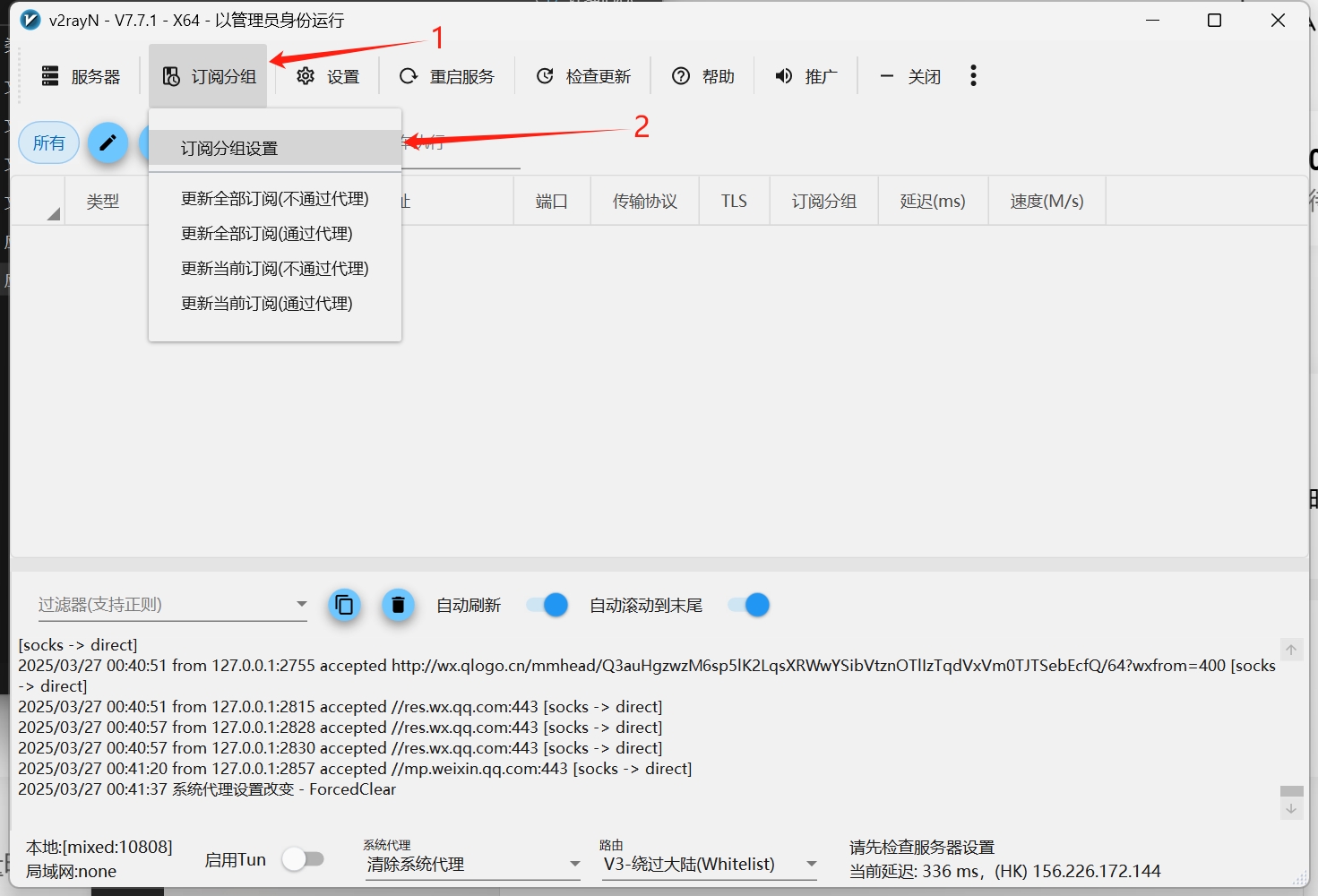Screen dimensions: 1318x896
Task: Click the log line containing wx.qlogo.cn URL
Action: click(646, 676)
